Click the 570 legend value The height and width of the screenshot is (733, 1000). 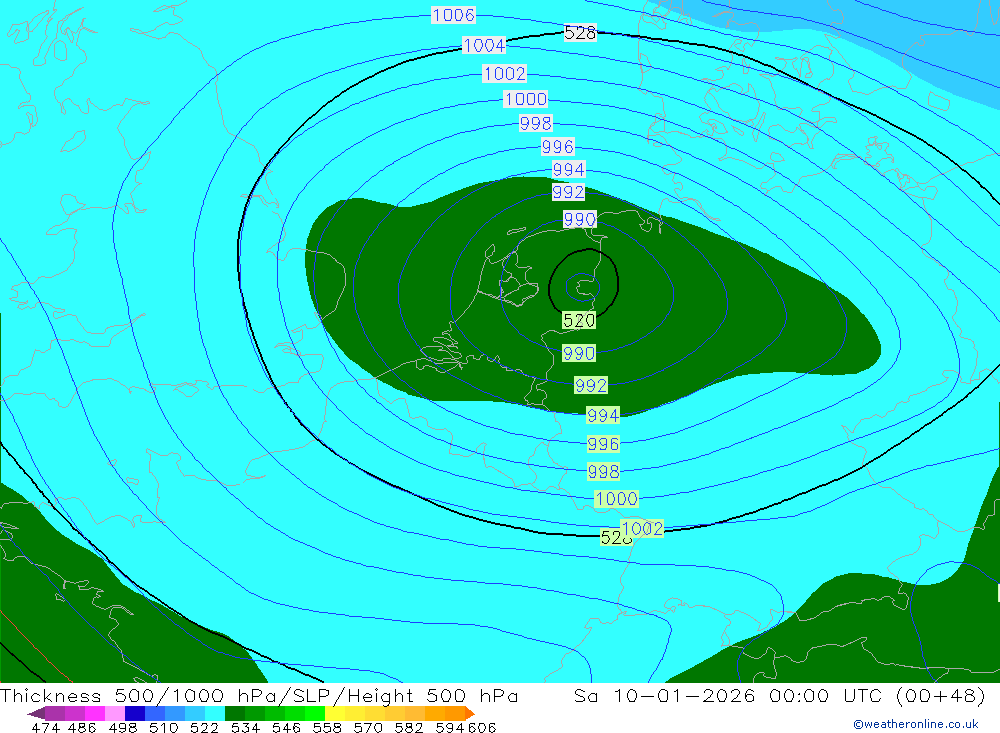point(367,727)
